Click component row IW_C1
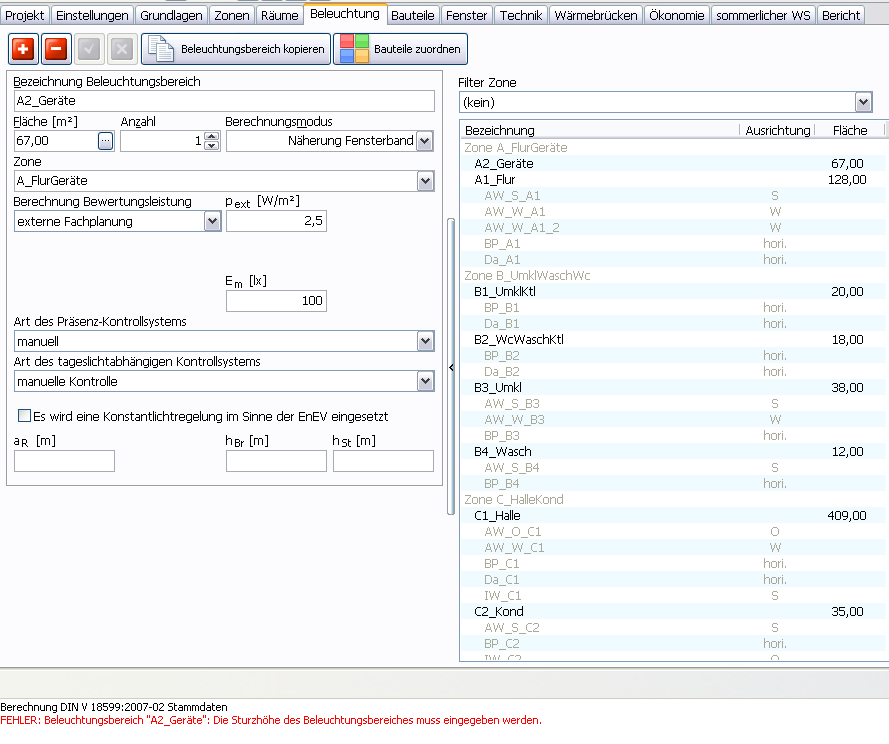 click(x=673, y=596)
